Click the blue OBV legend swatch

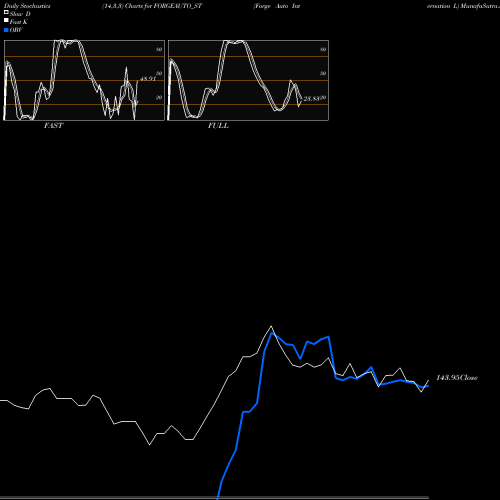coord(6,30)
